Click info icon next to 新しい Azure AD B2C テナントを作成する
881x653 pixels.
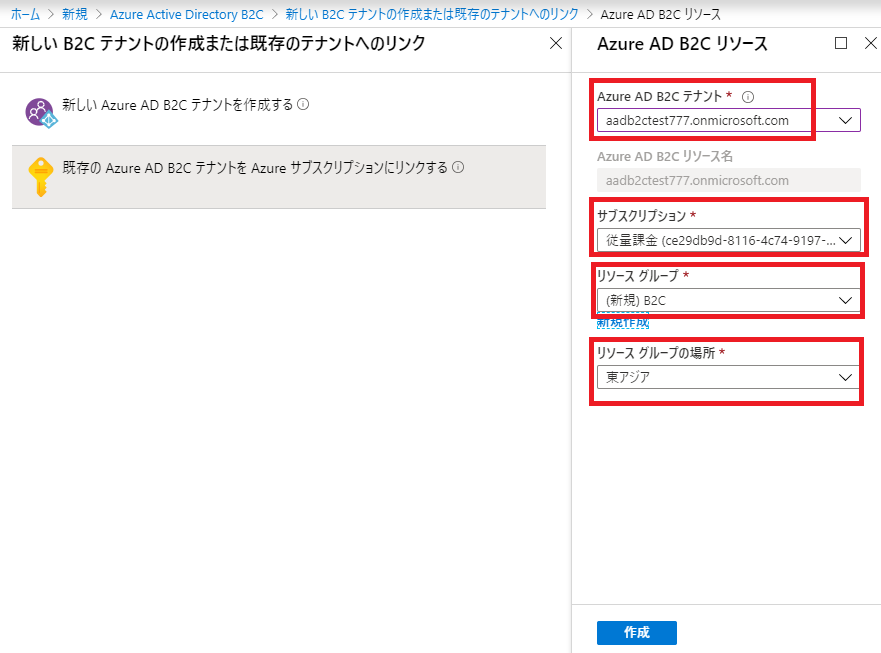[303, 105]
